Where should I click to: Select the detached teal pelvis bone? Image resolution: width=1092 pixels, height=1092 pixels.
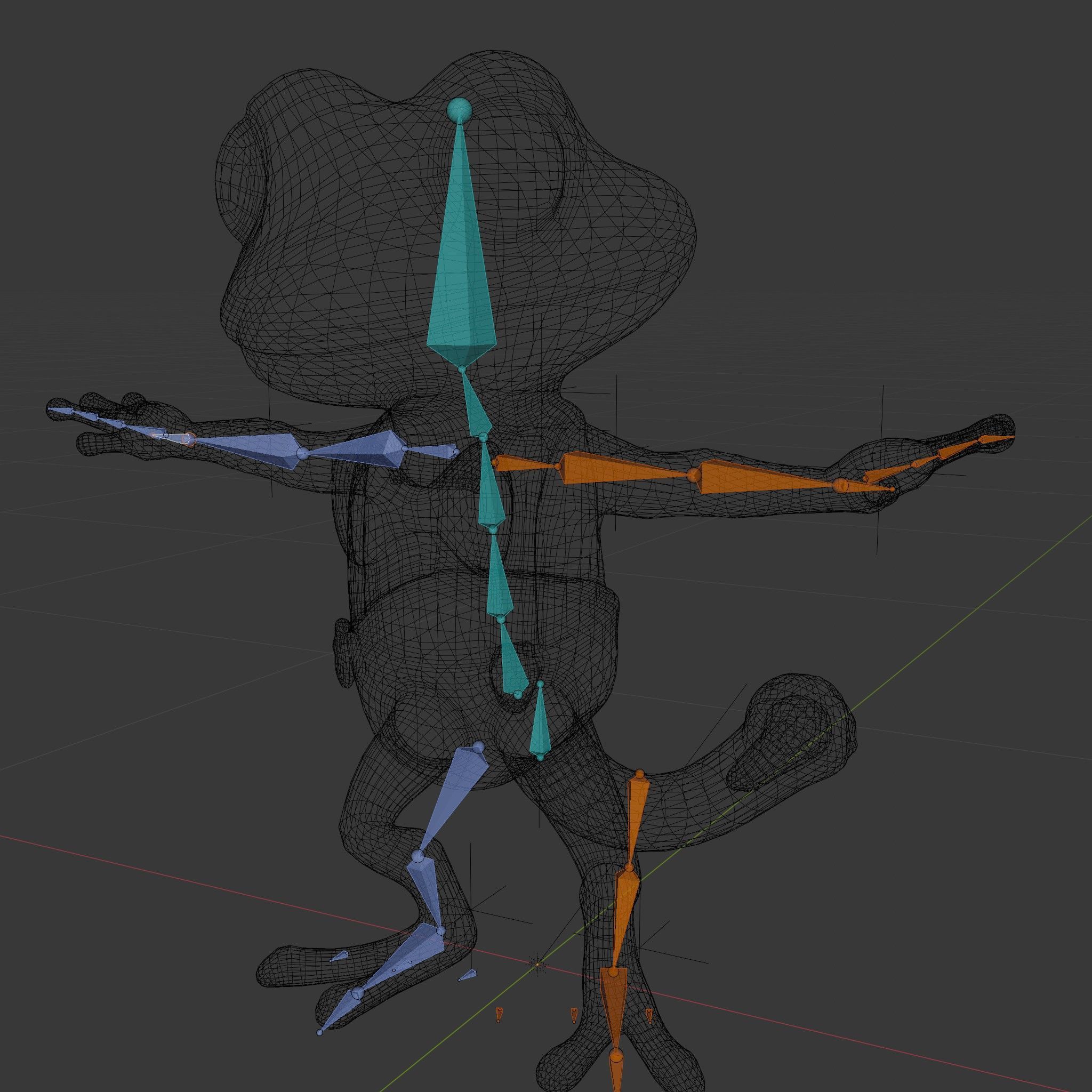(540, 721)
